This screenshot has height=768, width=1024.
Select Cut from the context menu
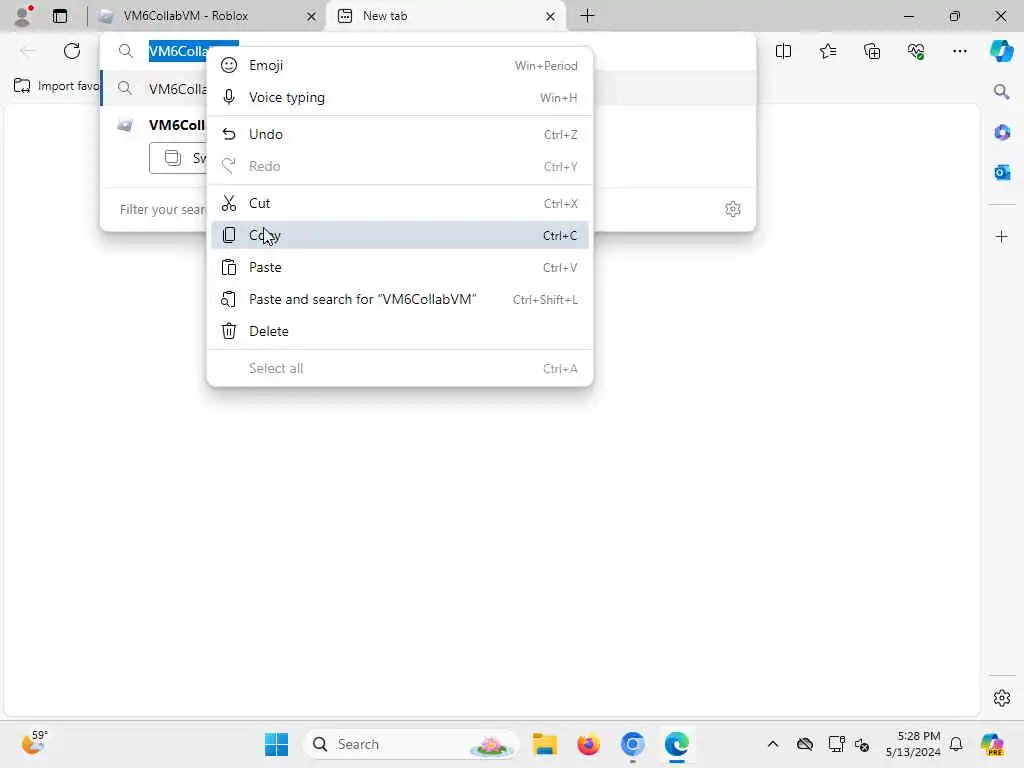(400, 203)
